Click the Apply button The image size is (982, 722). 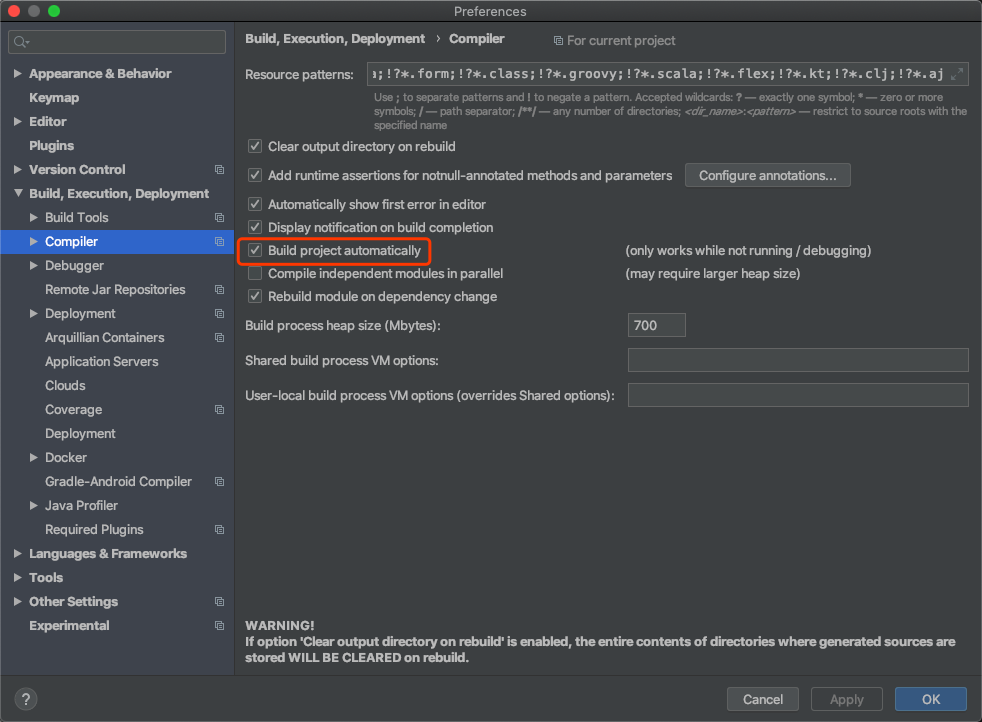[x=846, y=699]
